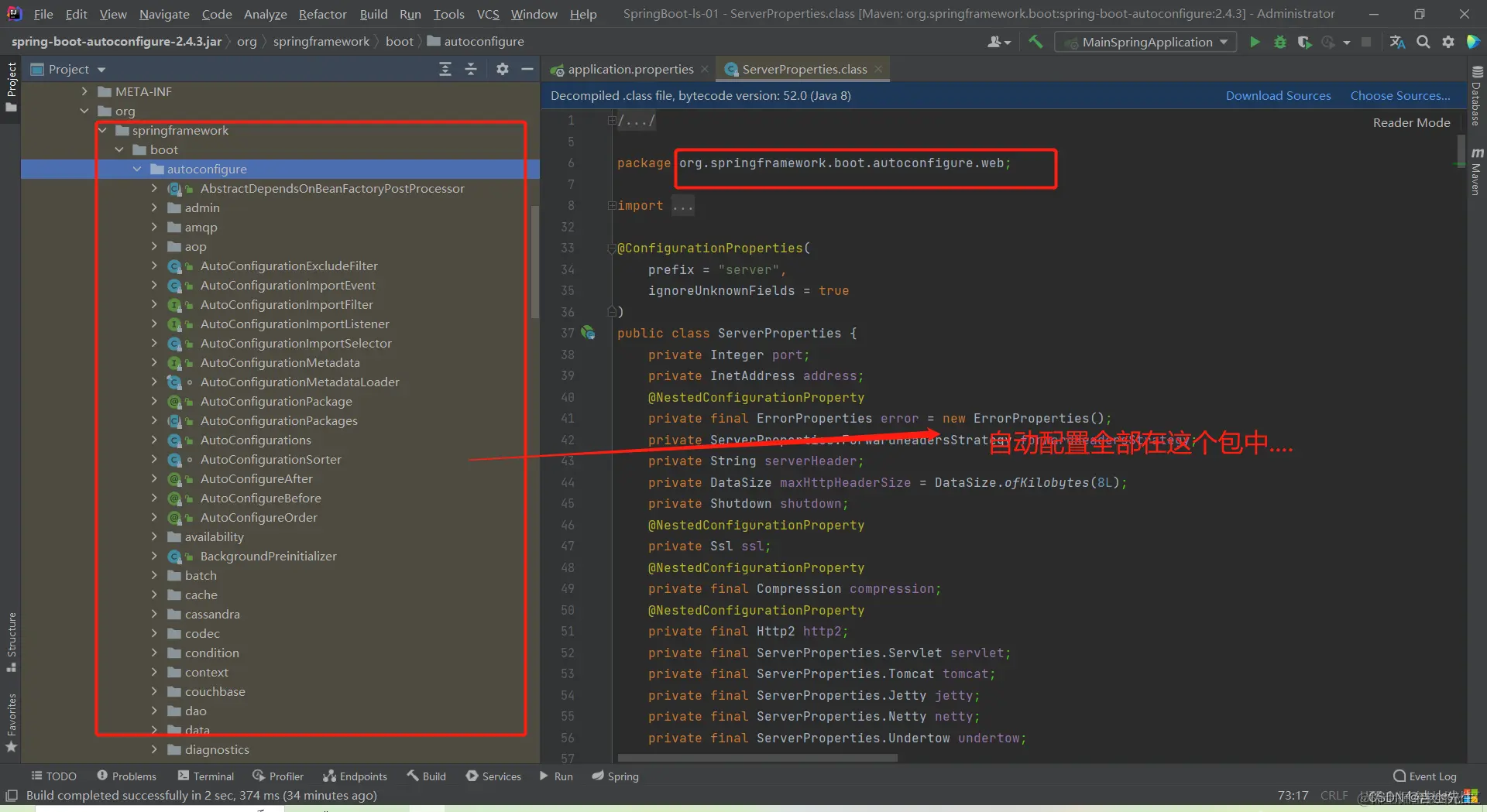
Task: Open the Refactor menu
Action: point(322,14)
